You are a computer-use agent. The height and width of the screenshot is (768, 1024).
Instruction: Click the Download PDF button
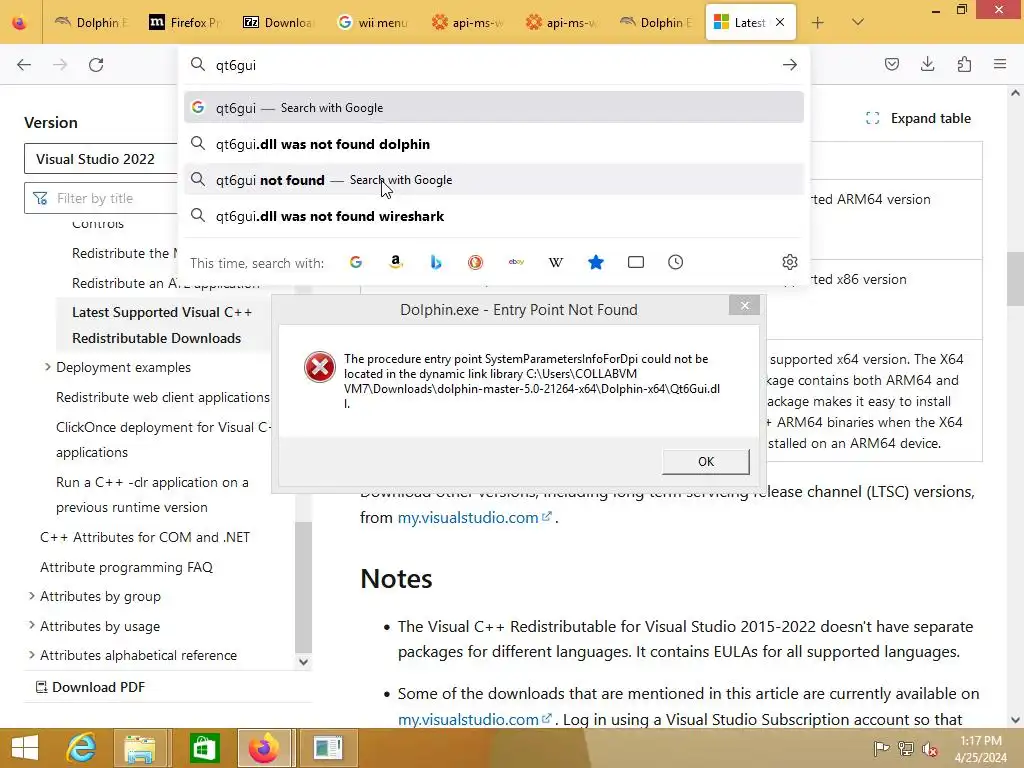tap(90, 687)
